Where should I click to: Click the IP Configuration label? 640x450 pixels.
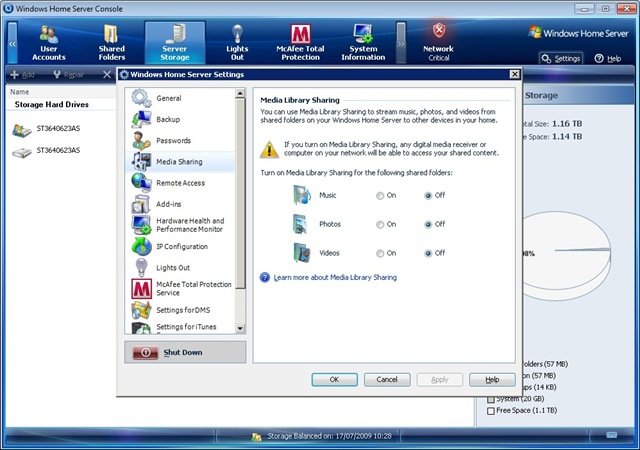[182, 247]
